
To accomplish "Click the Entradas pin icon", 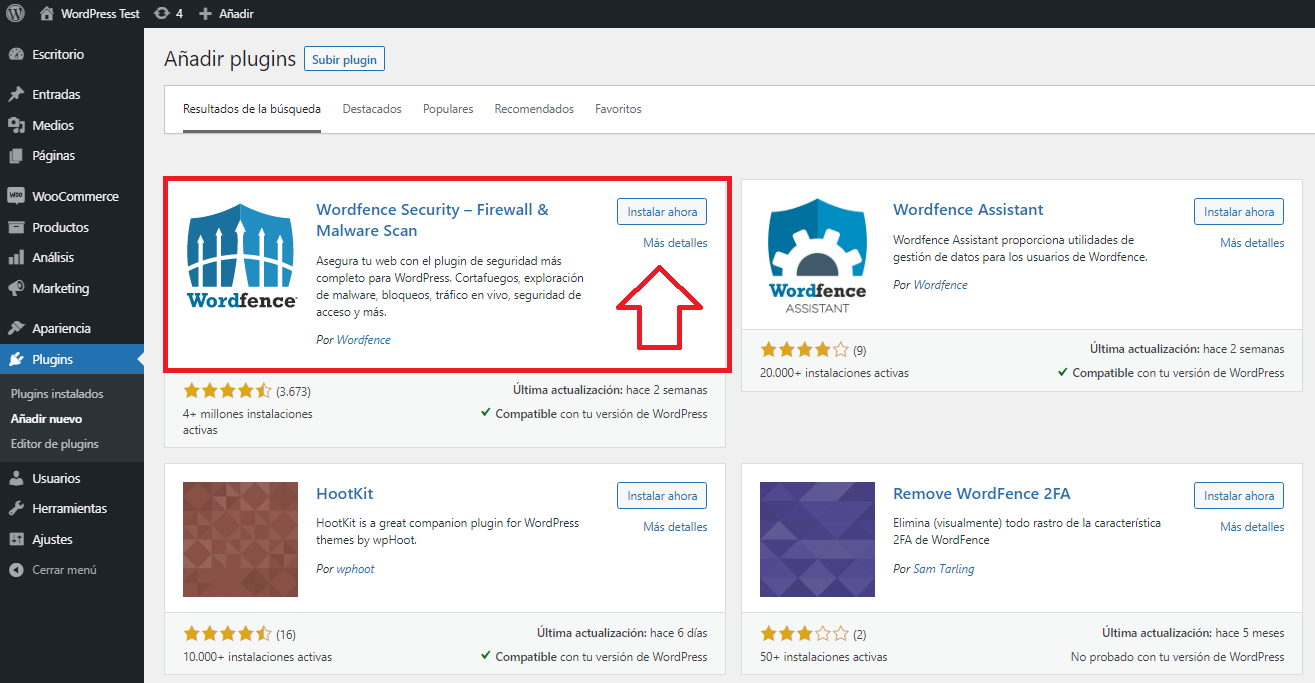I will coord(16,94).
